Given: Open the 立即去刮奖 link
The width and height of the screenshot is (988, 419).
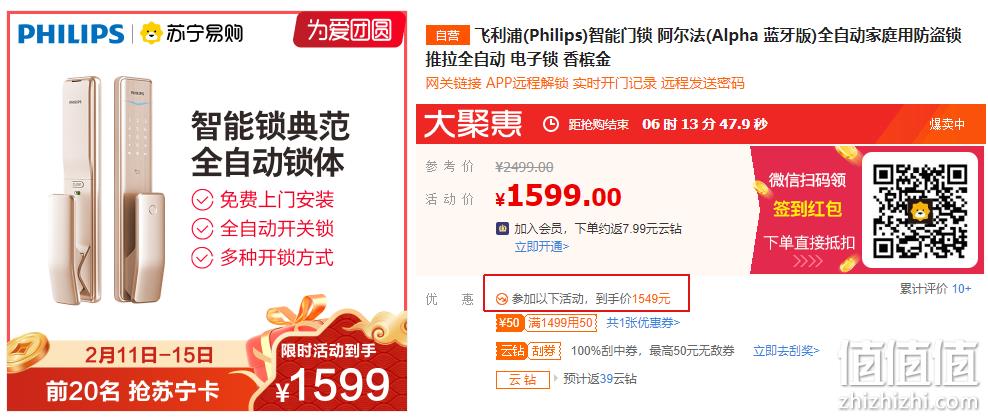Looking at the screenshot, I should [x=786, y=351].
